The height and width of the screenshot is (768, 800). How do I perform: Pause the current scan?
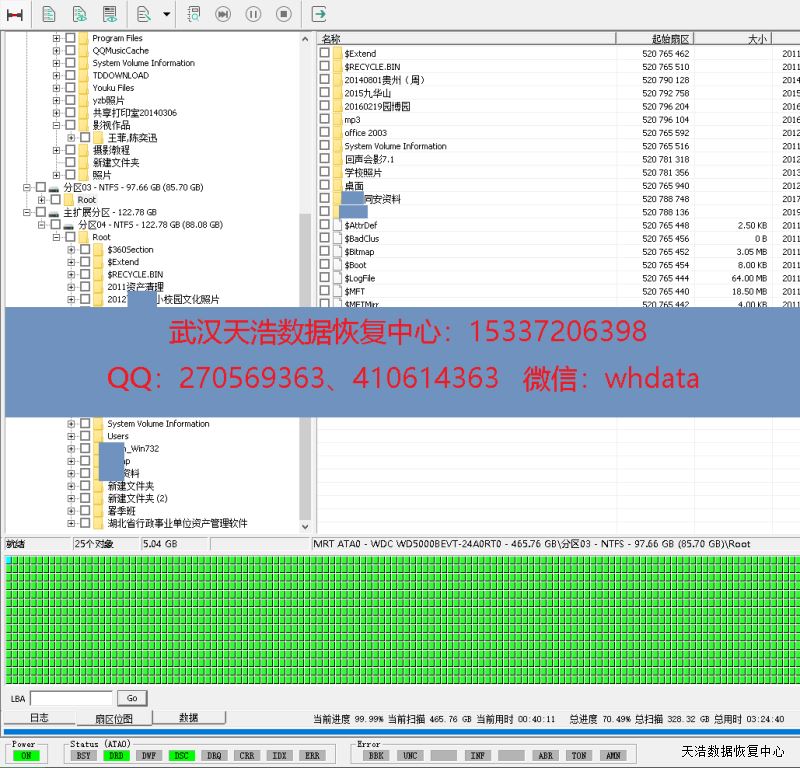coord(253,14)
